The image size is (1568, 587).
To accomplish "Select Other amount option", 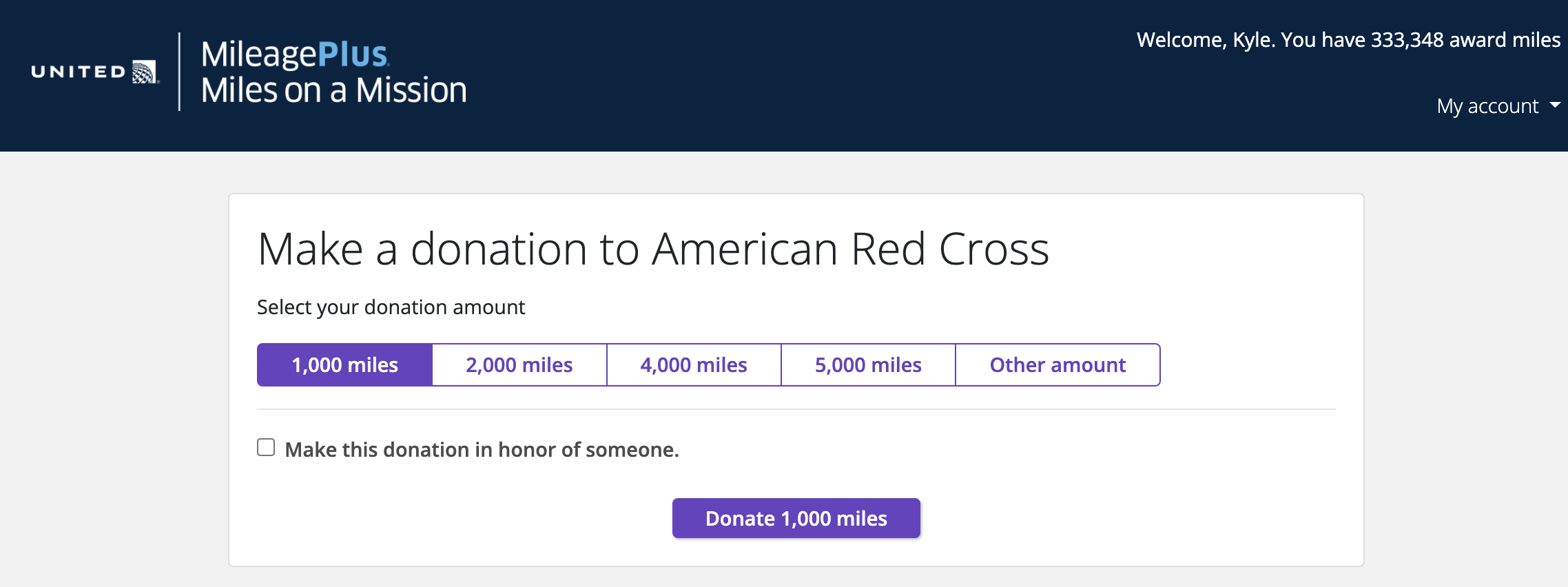I will 1058,364.
